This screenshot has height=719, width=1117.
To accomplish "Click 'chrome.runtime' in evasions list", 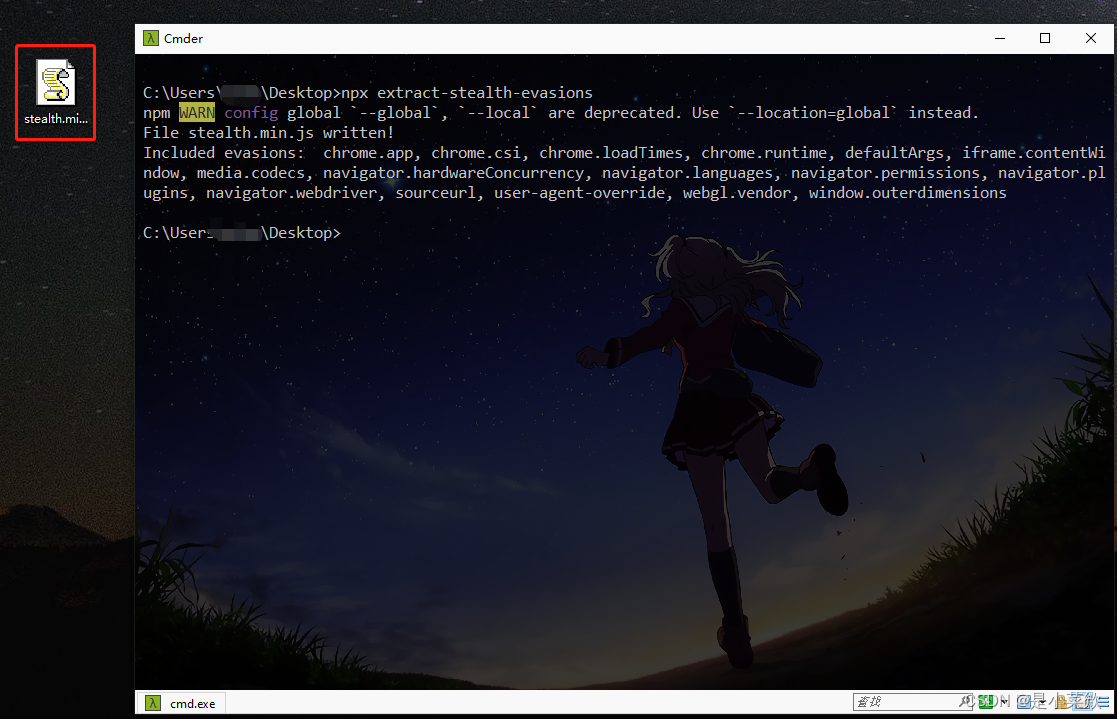I will (x=764, y=152).
